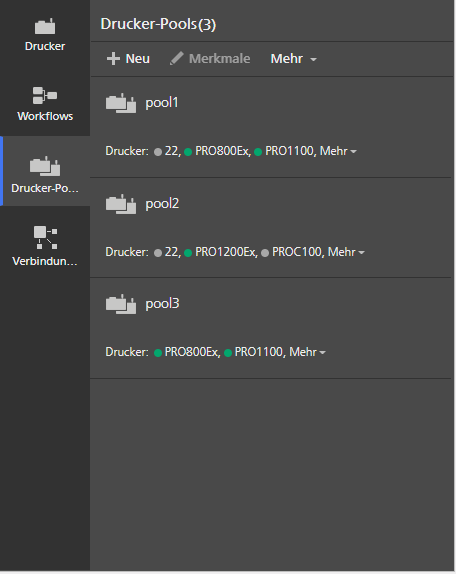
Task: Open the Workflows sidebar section
Action: click(x=45, y=104)
